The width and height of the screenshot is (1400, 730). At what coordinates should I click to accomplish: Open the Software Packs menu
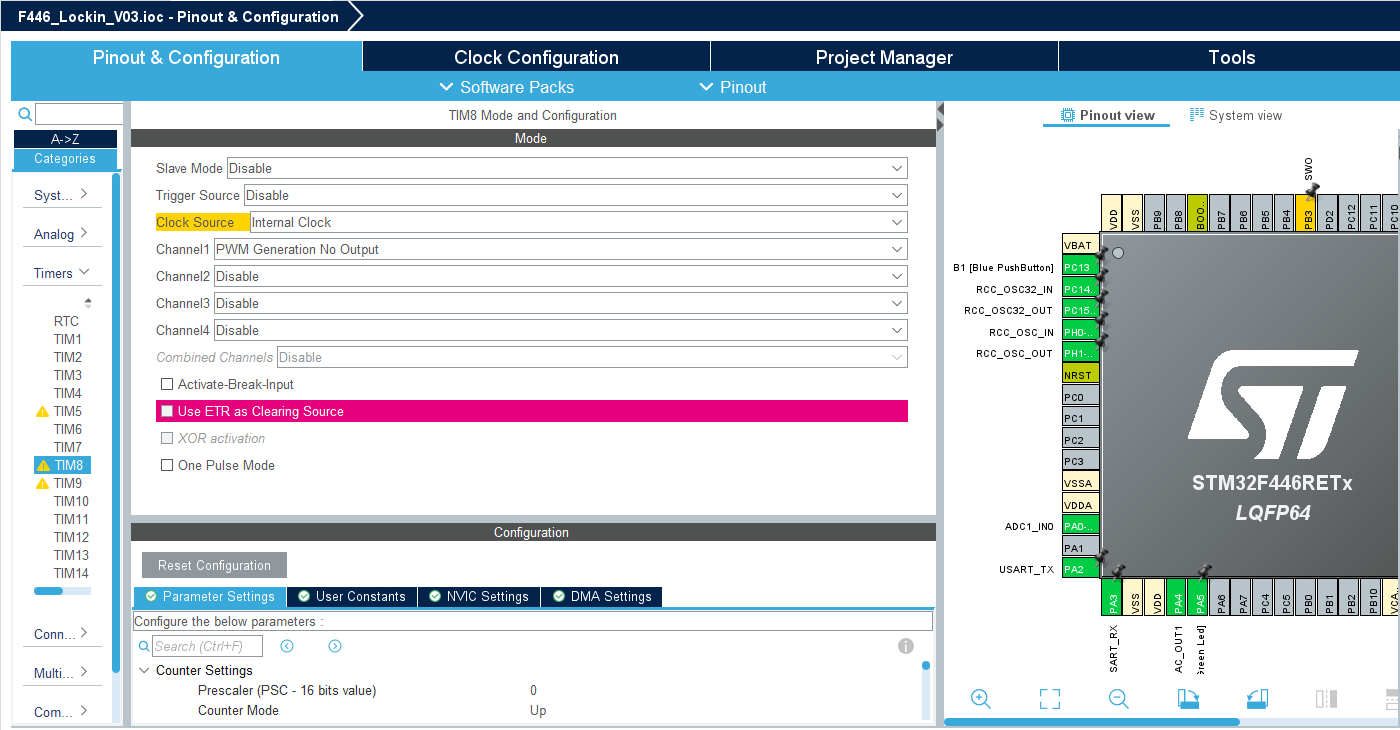pos(507,87)
